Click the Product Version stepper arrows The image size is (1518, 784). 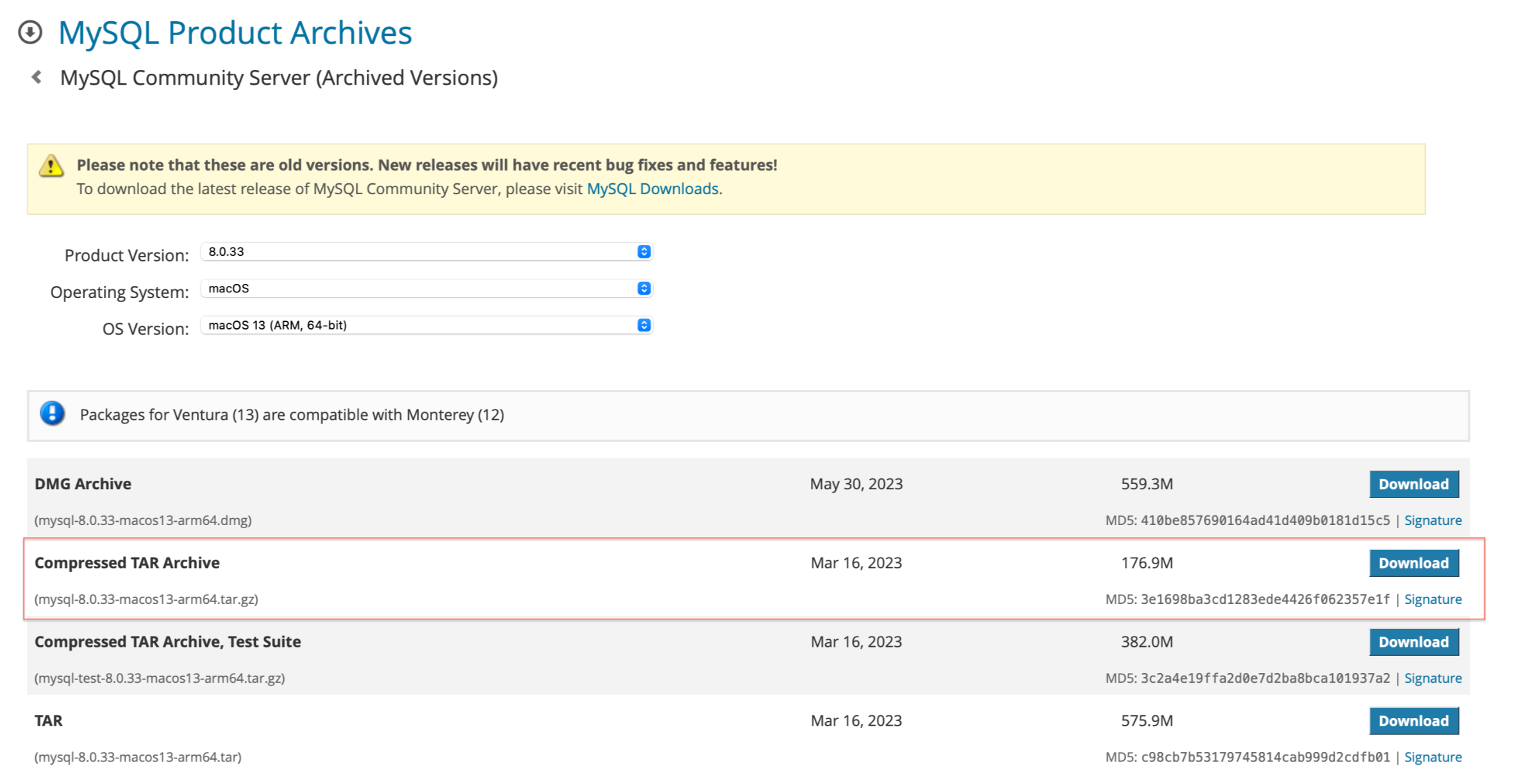click(644, 252)
